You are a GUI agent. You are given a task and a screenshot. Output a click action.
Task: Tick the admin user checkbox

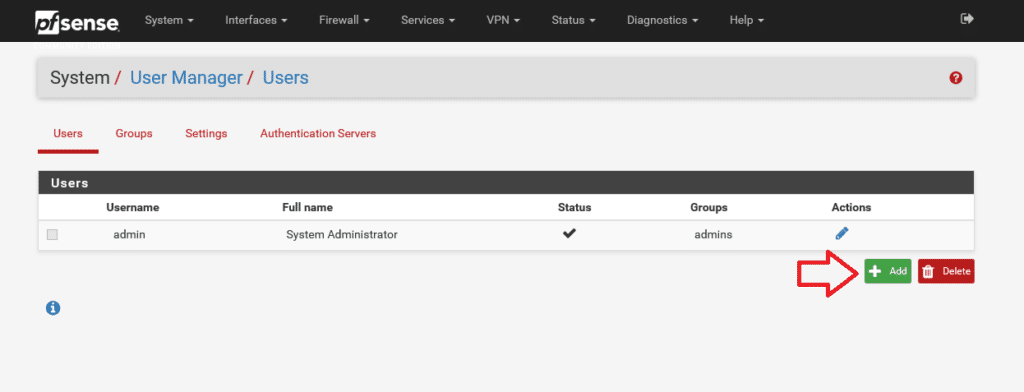pos(52,235)
